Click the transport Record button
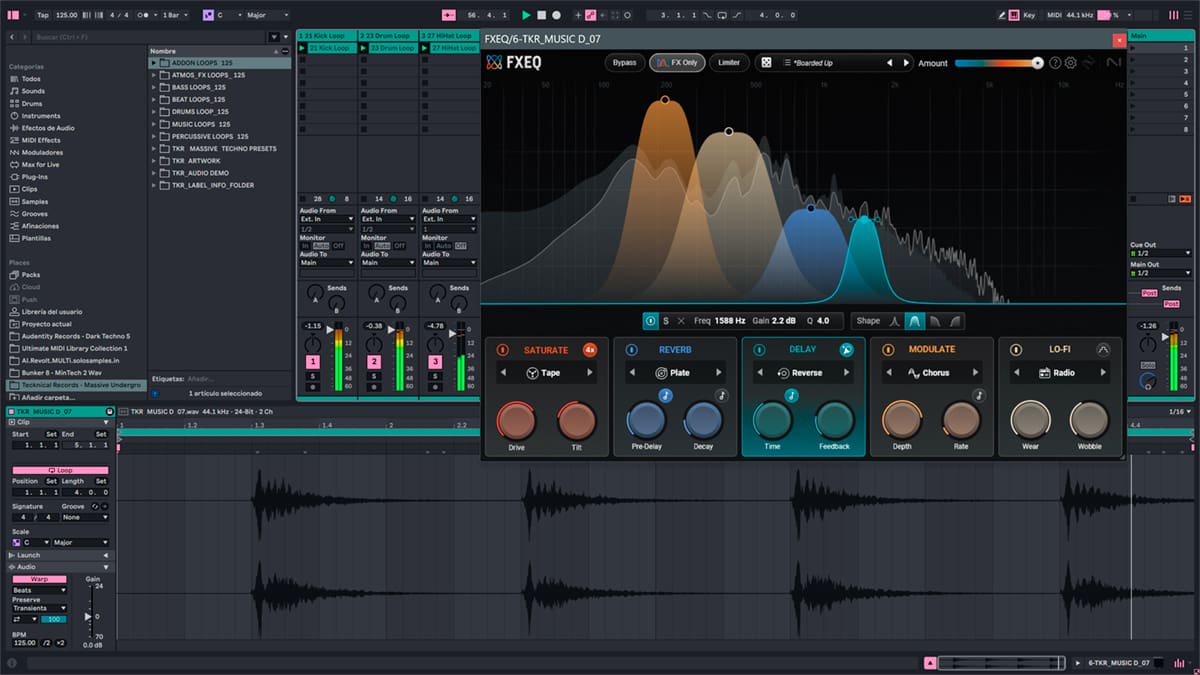This screenshot has height=675, width=1200. tap(556, 15)
